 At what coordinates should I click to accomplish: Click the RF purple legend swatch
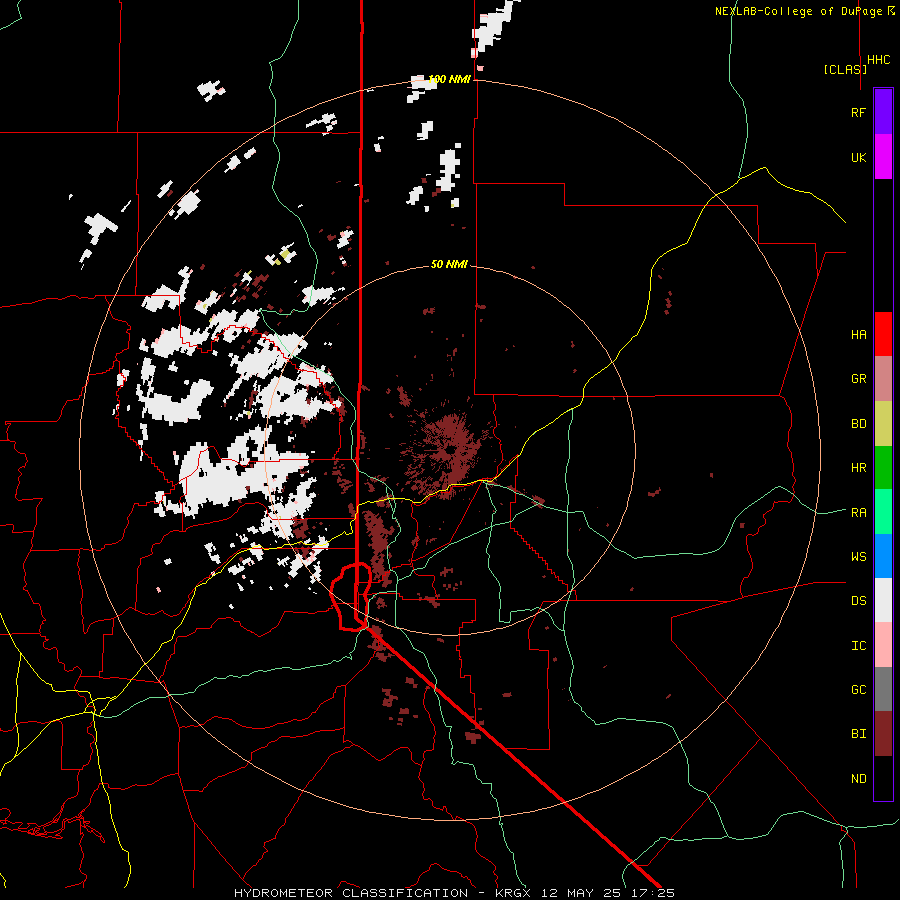(883, 112)
